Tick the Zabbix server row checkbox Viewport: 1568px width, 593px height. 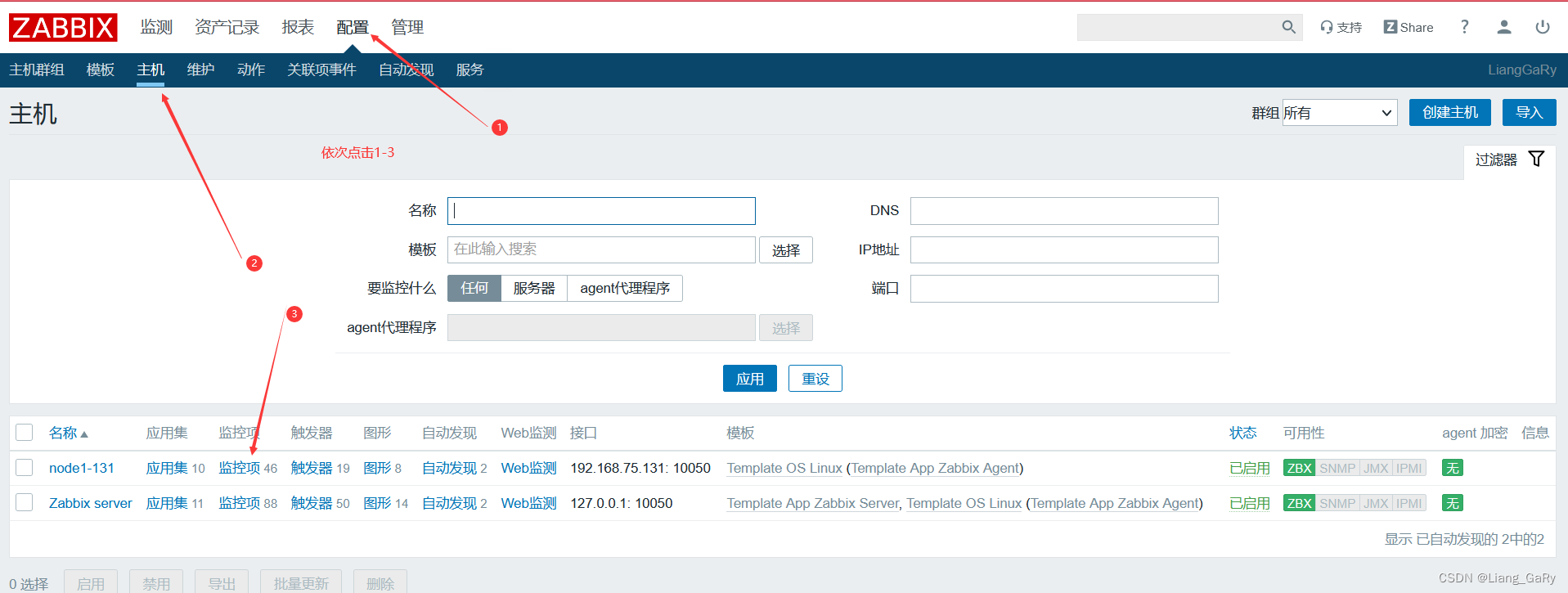click(x=25, y=503)
